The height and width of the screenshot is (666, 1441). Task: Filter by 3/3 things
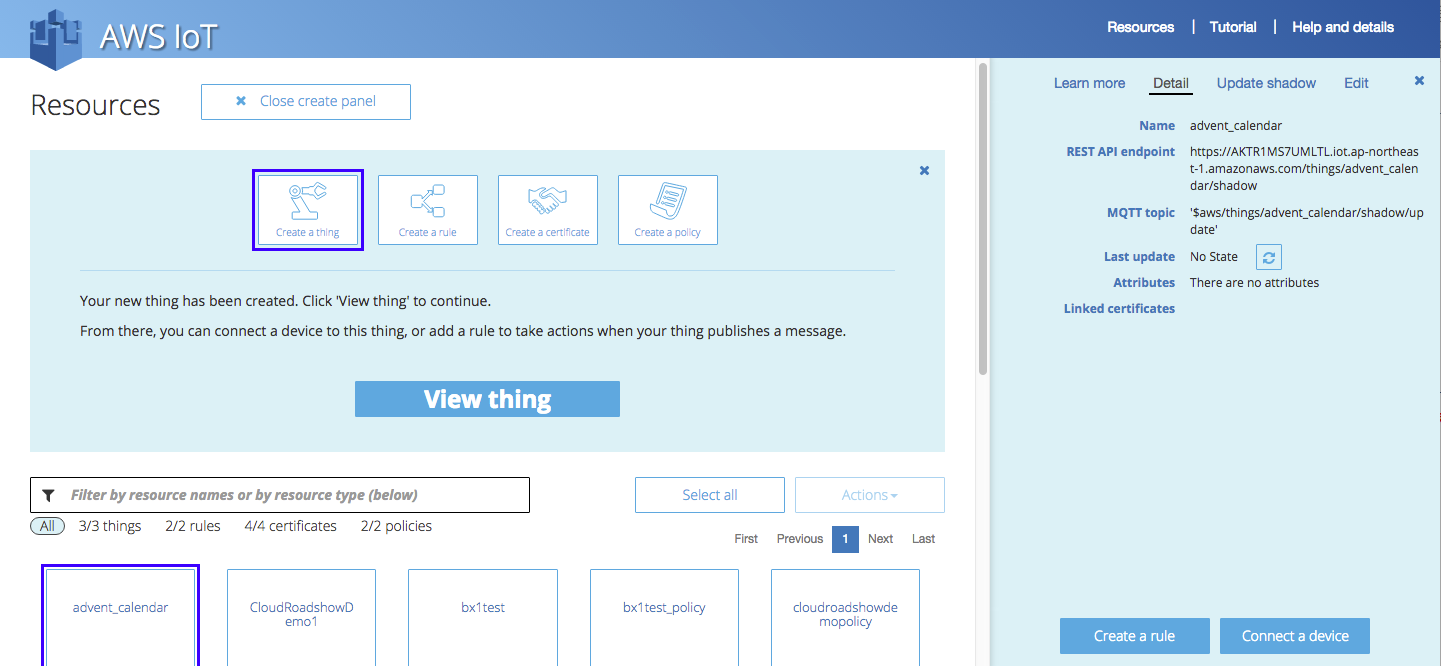tap(110, 526)
